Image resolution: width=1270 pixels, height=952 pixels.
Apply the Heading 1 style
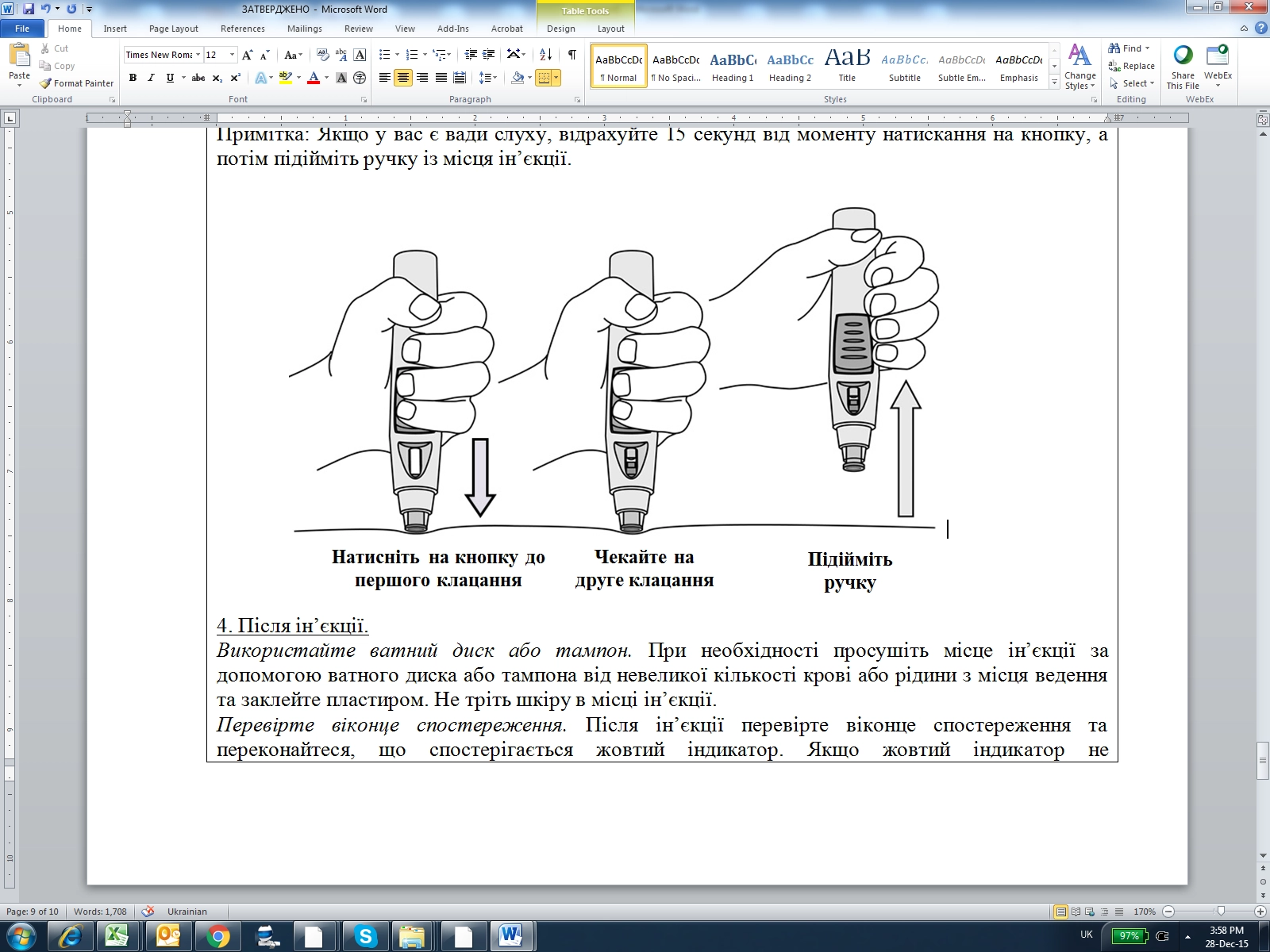(x=733, y=67)
